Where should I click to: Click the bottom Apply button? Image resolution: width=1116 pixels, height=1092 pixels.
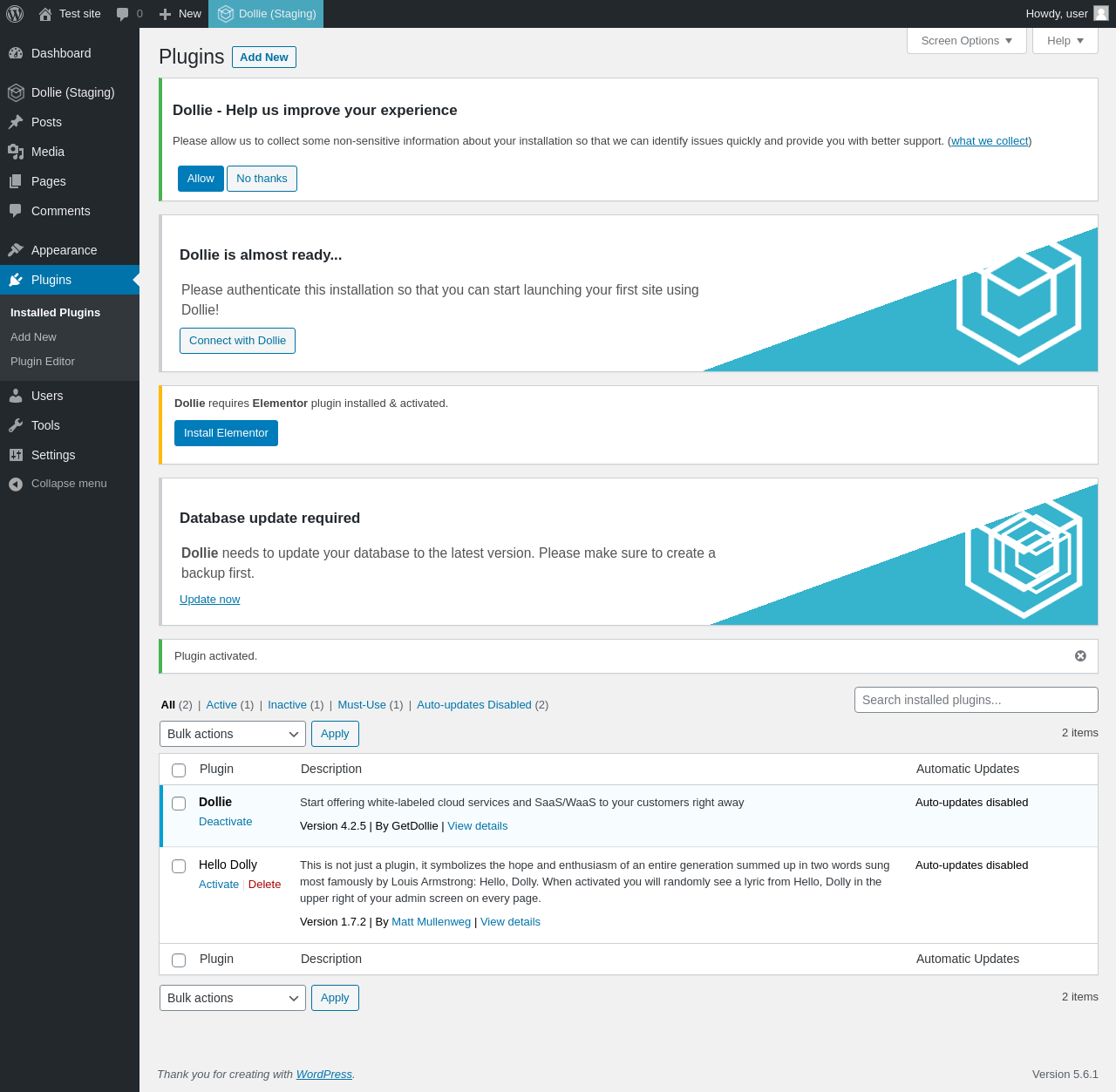pyautogui.click(x=335, y=998)
